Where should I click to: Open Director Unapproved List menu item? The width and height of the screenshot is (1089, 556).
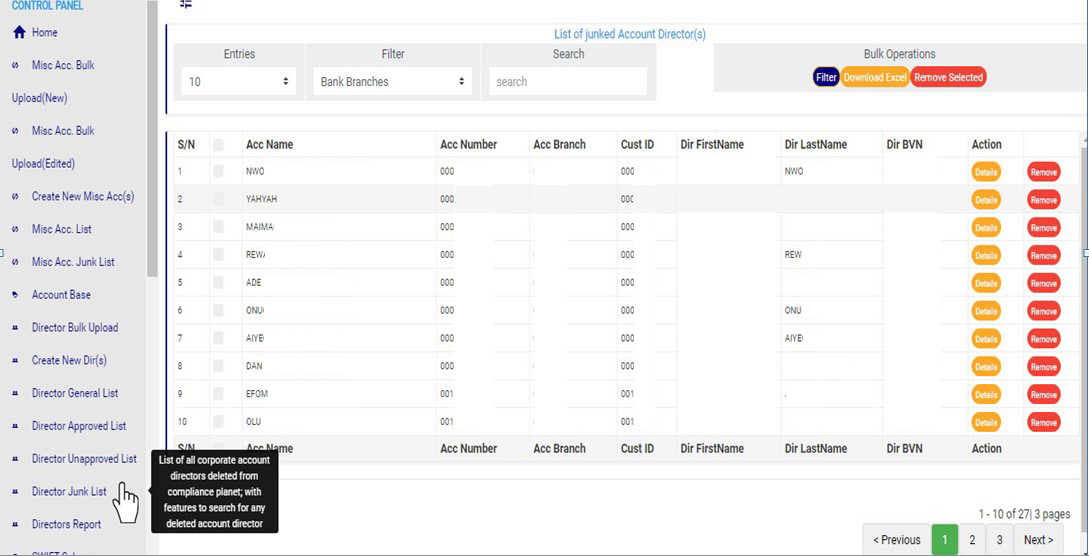click(x=84, y=459)
